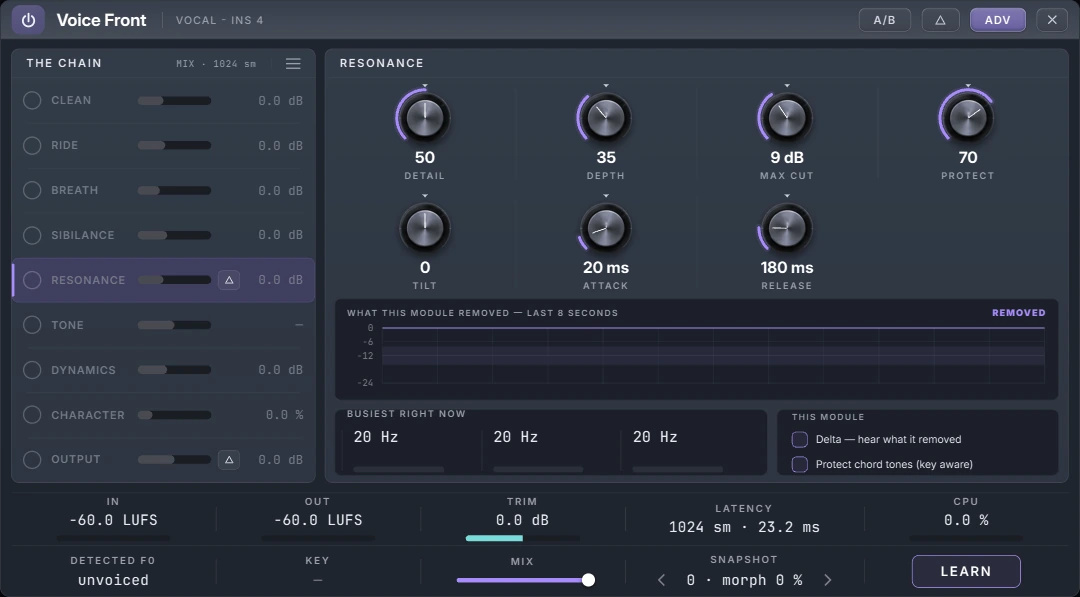Select the BREATH module name
The width and height of the screenshot is (1080, 597).
tap(74, 190)
